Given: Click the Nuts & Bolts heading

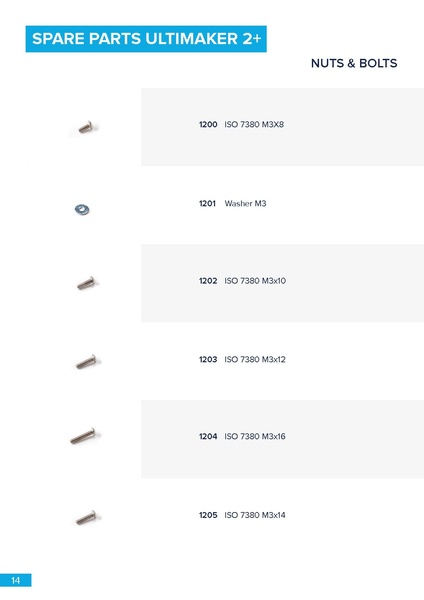Looking at the screenshot, I should [x=354, y=63].
